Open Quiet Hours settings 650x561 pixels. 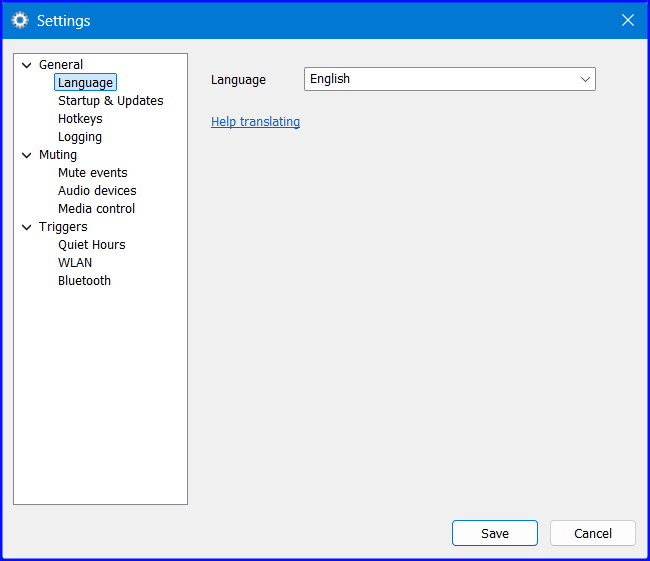tap(92, 245)
